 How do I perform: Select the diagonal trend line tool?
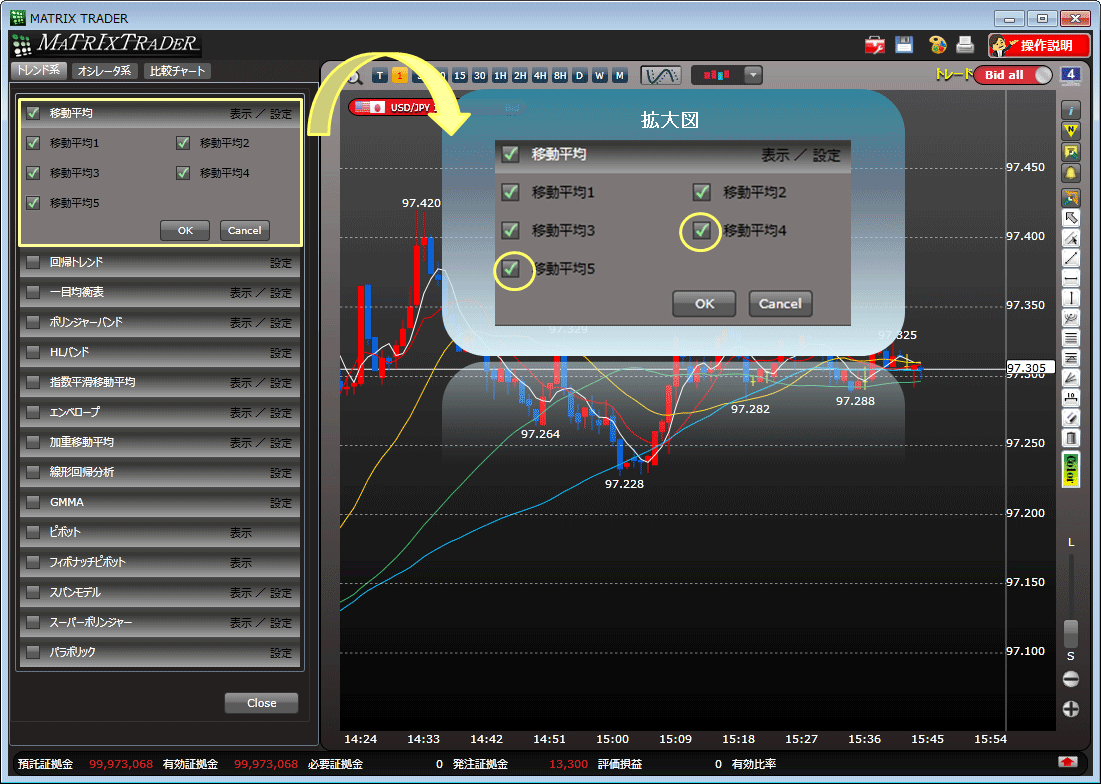pyautogui.click(x=1071, y=258)
